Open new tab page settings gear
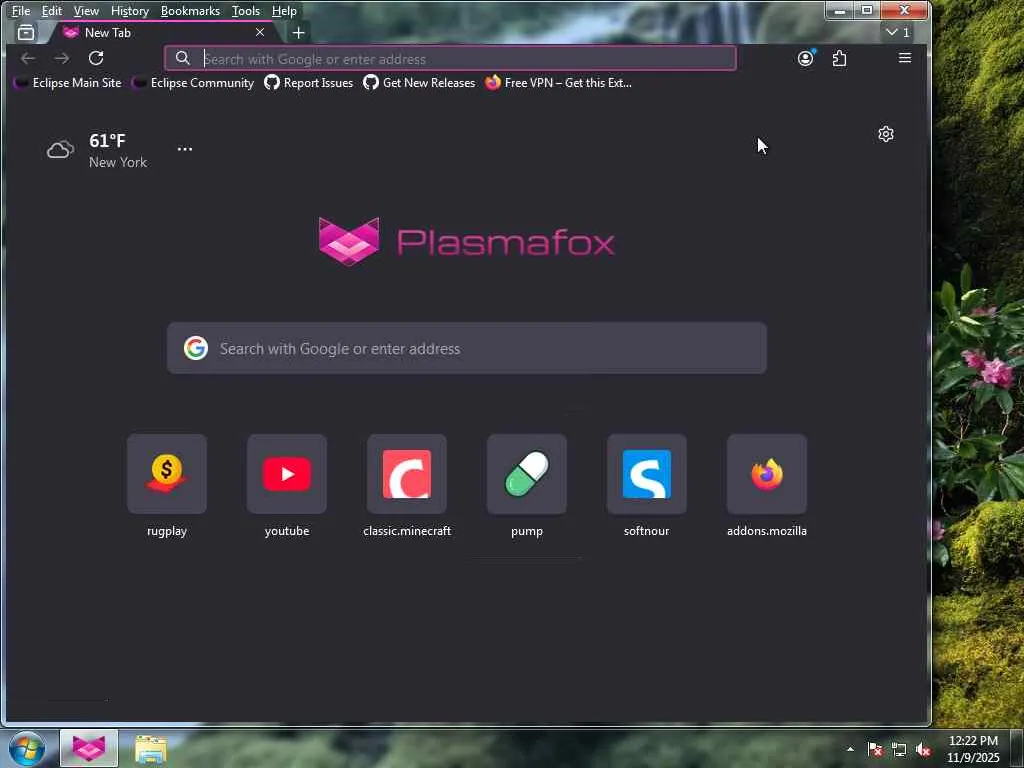 886,134
